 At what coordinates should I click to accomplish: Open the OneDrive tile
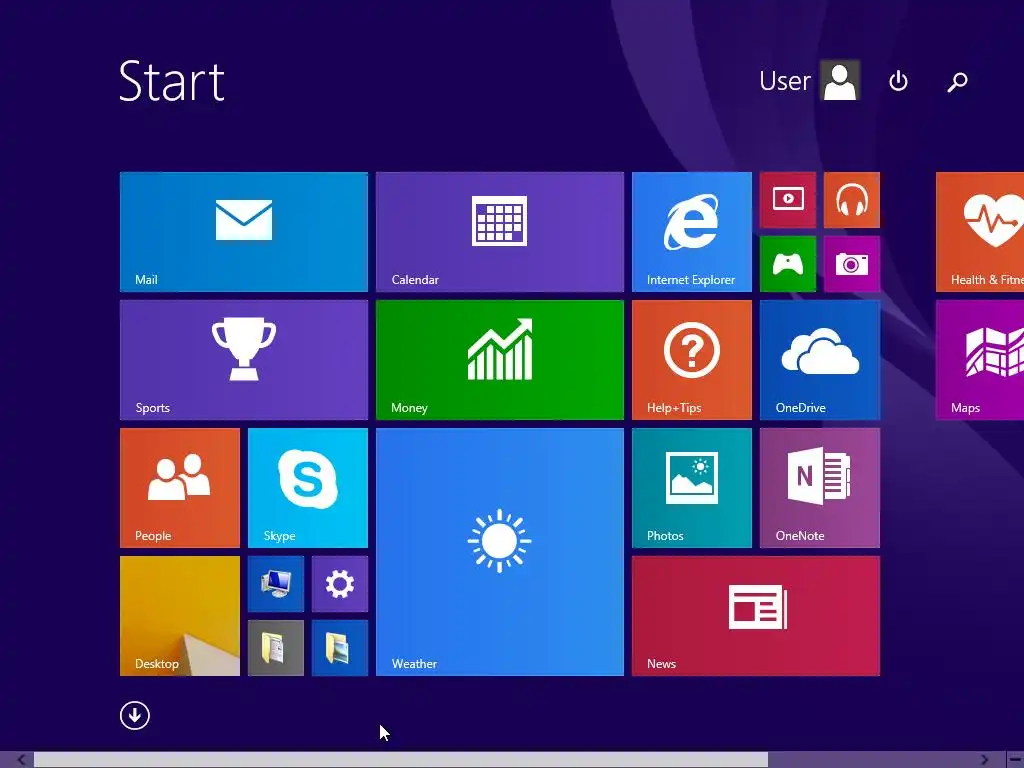(820, 360)
